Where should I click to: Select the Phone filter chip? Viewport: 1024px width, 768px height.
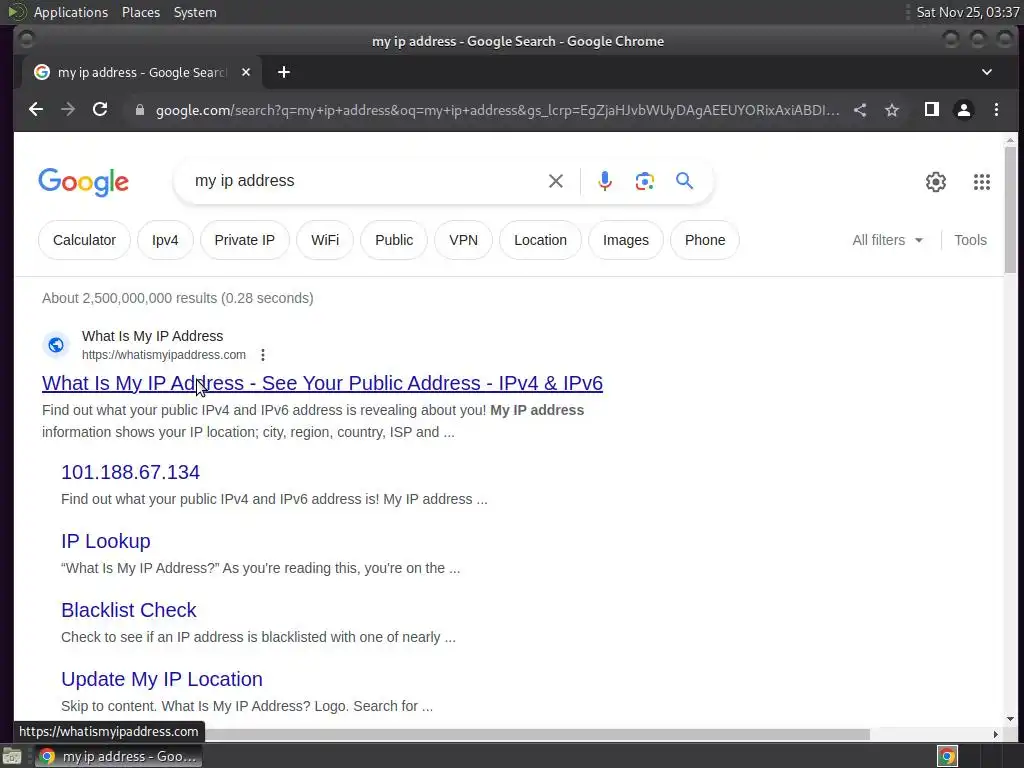tap(705, 240)
